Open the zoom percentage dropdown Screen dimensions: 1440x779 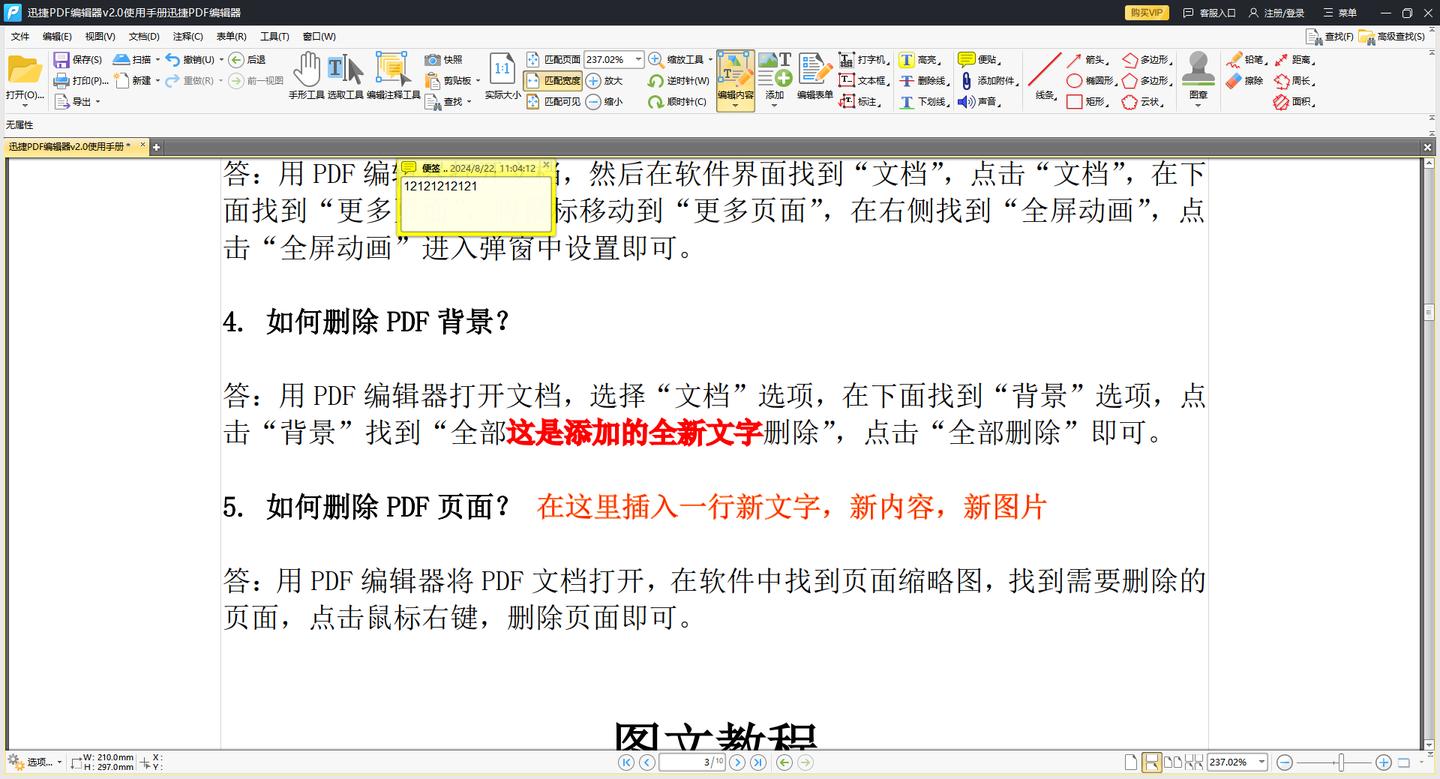637,59
